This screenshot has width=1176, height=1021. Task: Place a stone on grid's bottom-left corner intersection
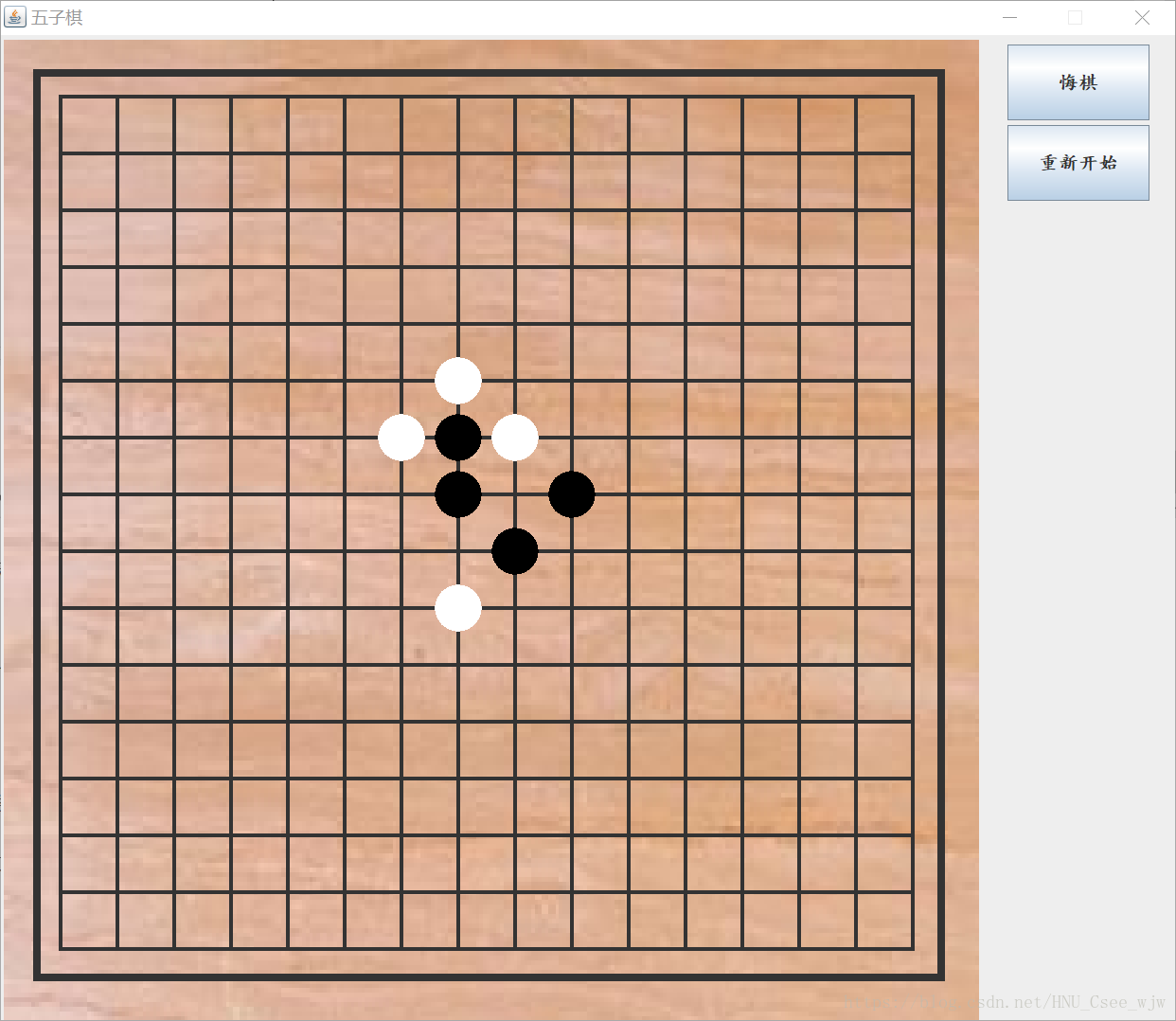(61, 948)
